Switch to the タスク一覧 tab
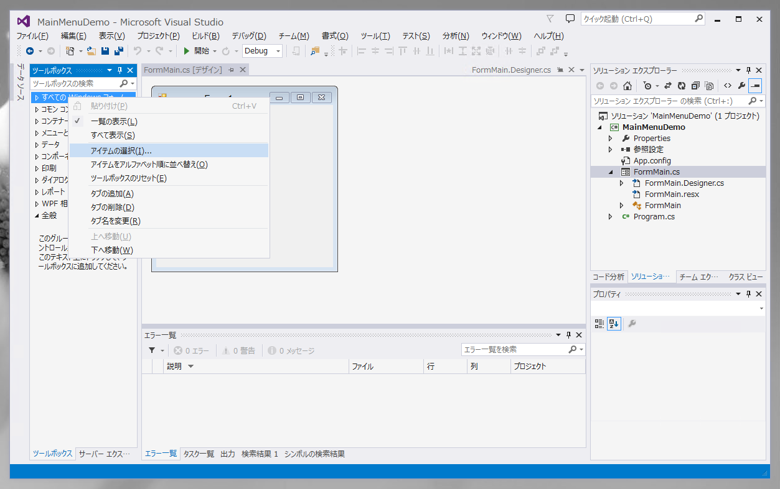The image size is (780, 489). coord(198,454)
